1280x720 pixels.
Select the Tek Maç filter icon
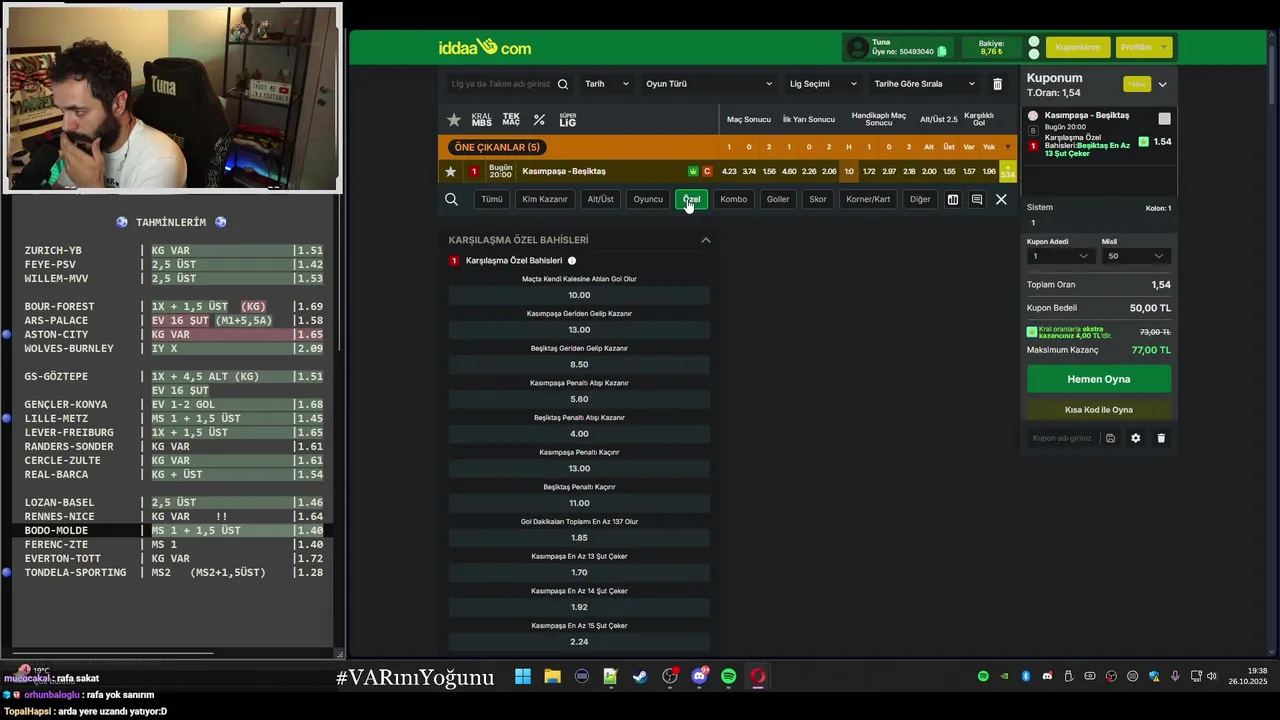tap(511, 120)
